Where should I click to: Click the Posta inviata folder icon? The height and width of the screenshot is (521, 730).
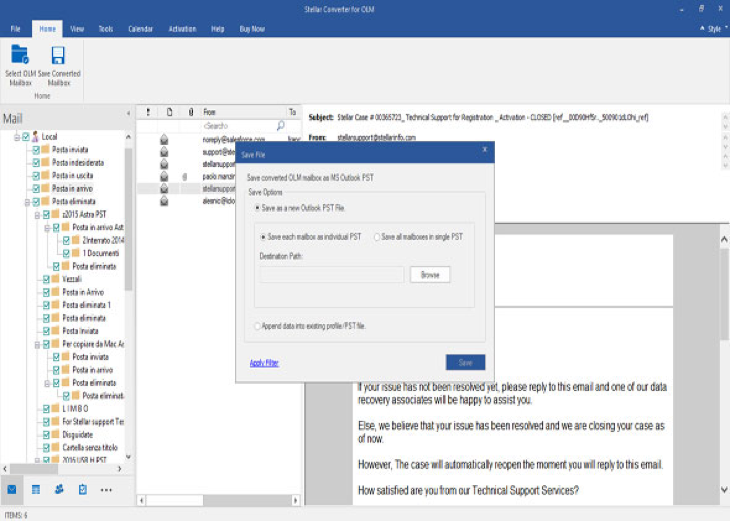point(45,149)
